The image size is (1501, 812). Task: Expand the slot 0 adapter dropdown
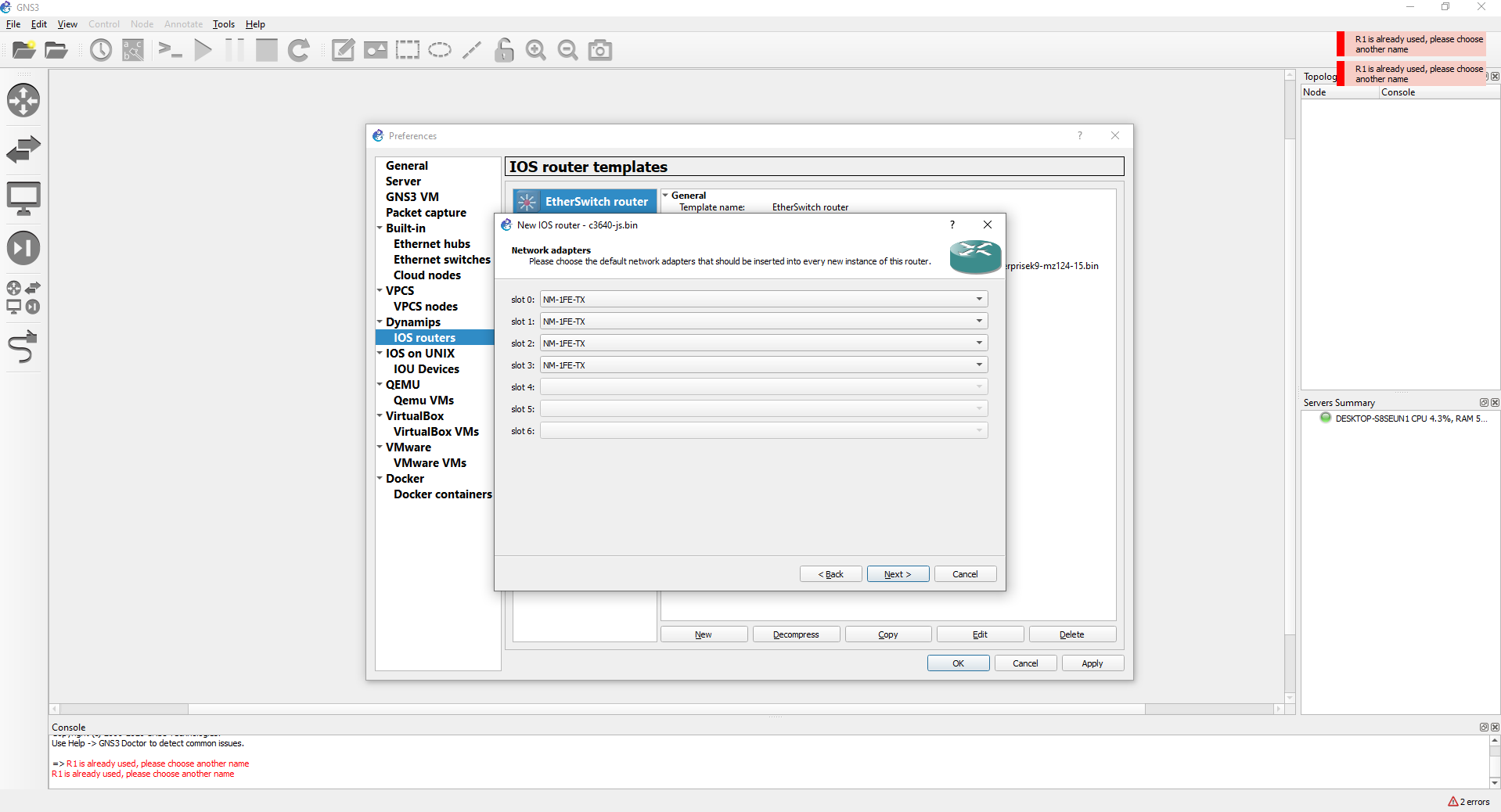pos(977,299)
